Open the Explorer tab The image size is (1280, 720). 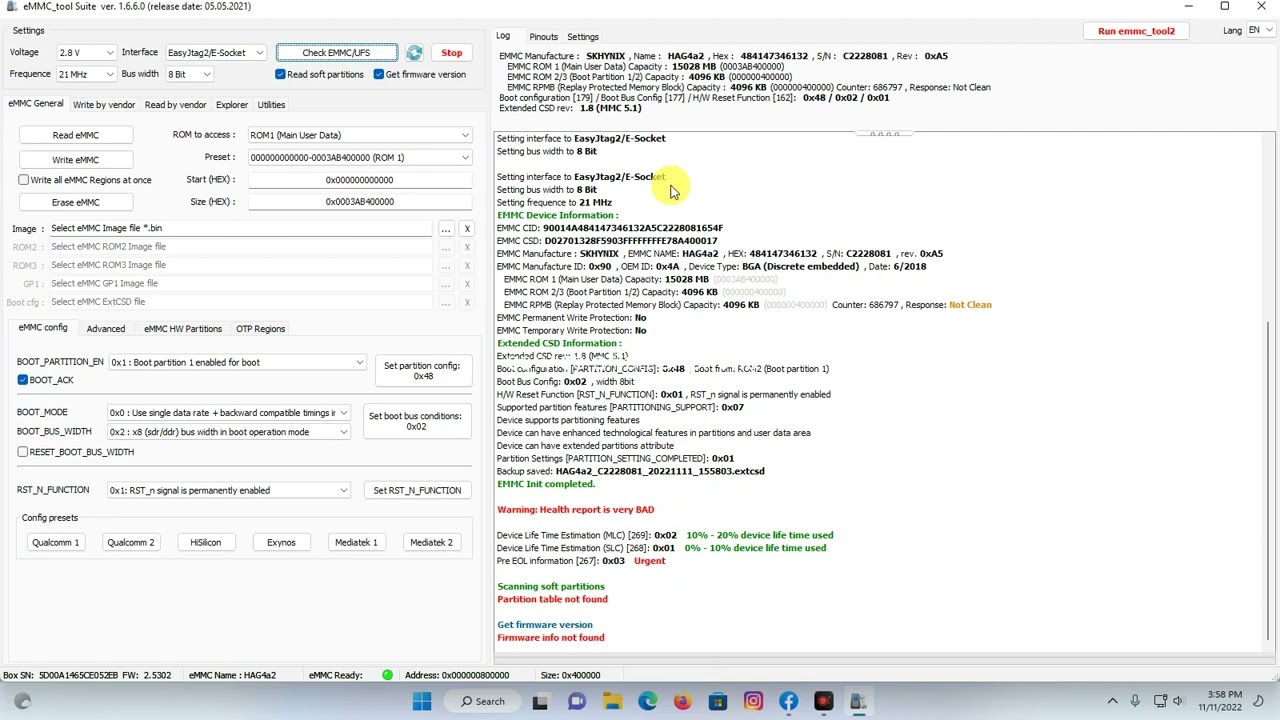pyautogui.click(x=231, y=105)
